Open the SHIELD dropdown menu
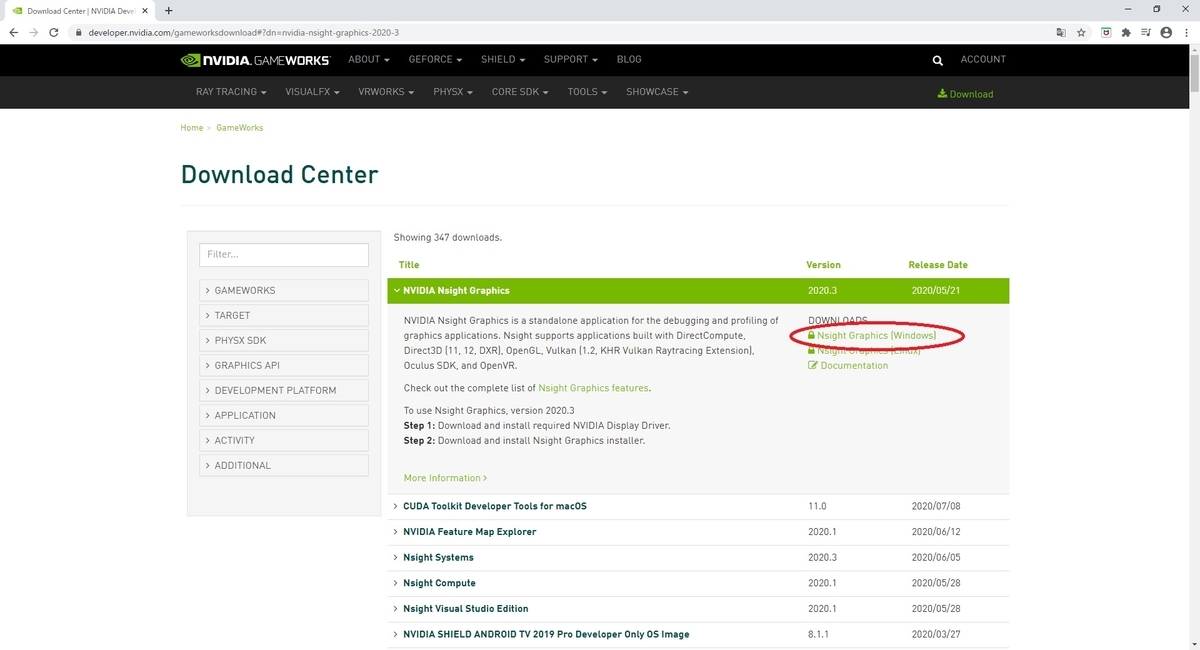This screenshot has width=1200, height=650. 503,59
